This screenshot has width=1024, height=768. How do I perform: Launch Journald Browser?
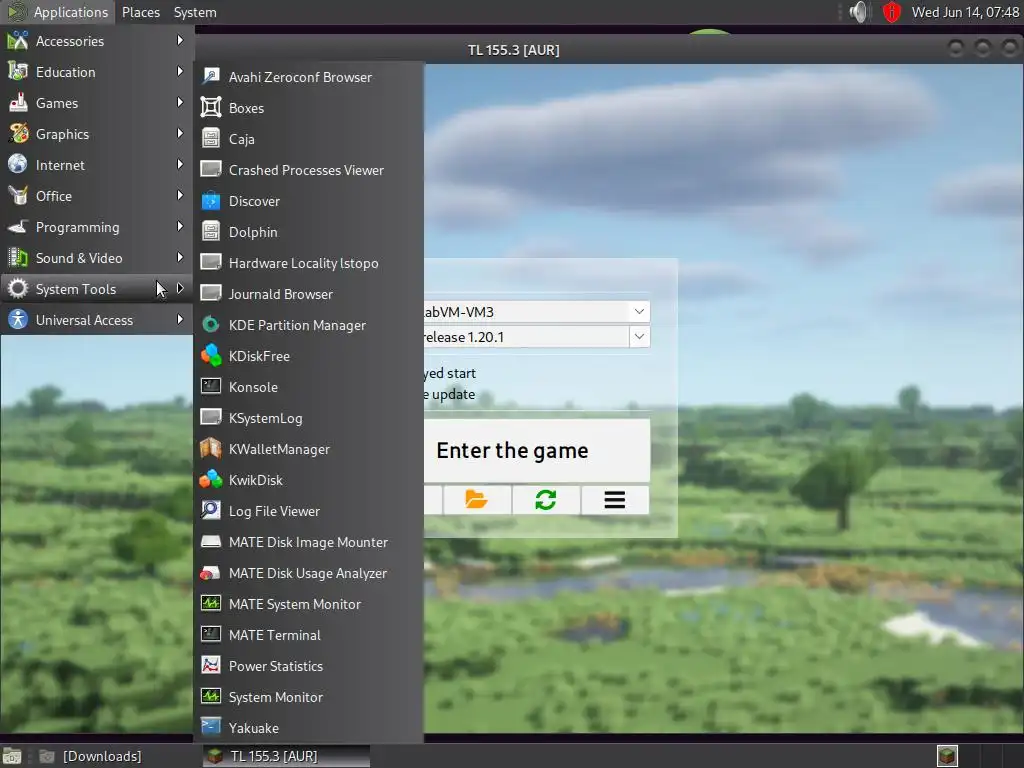pos(309,294)
